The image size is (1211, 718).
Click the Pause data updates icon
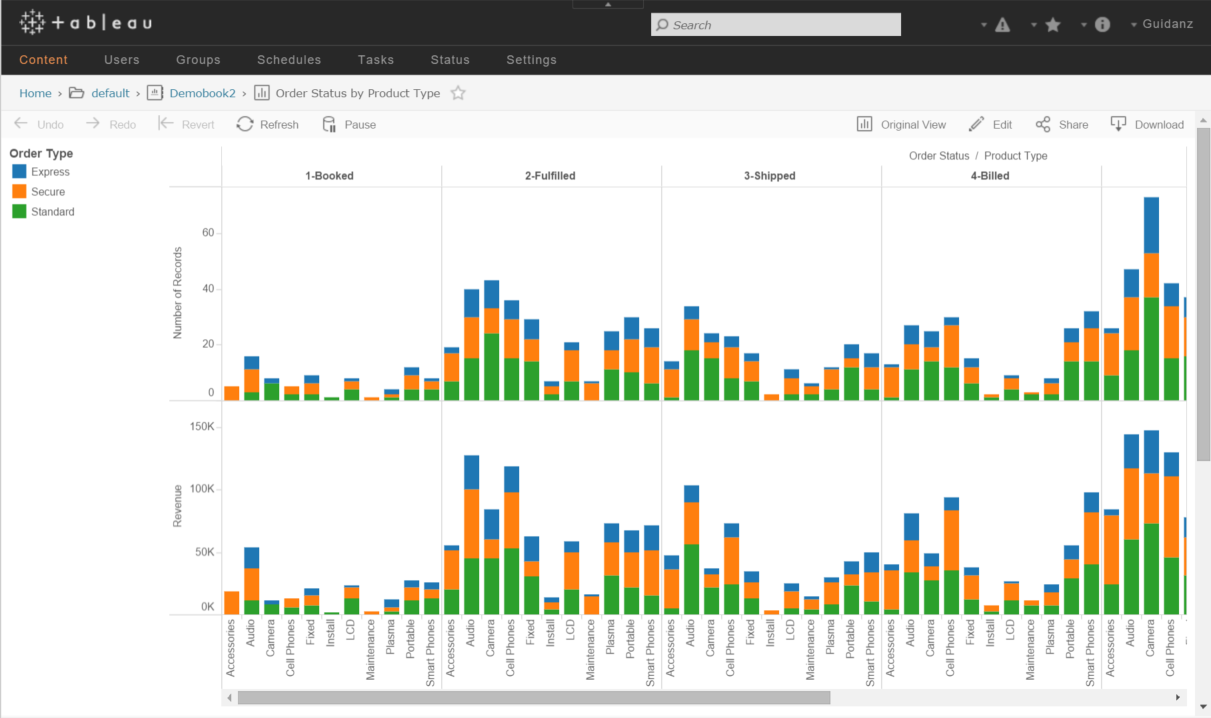329,124
